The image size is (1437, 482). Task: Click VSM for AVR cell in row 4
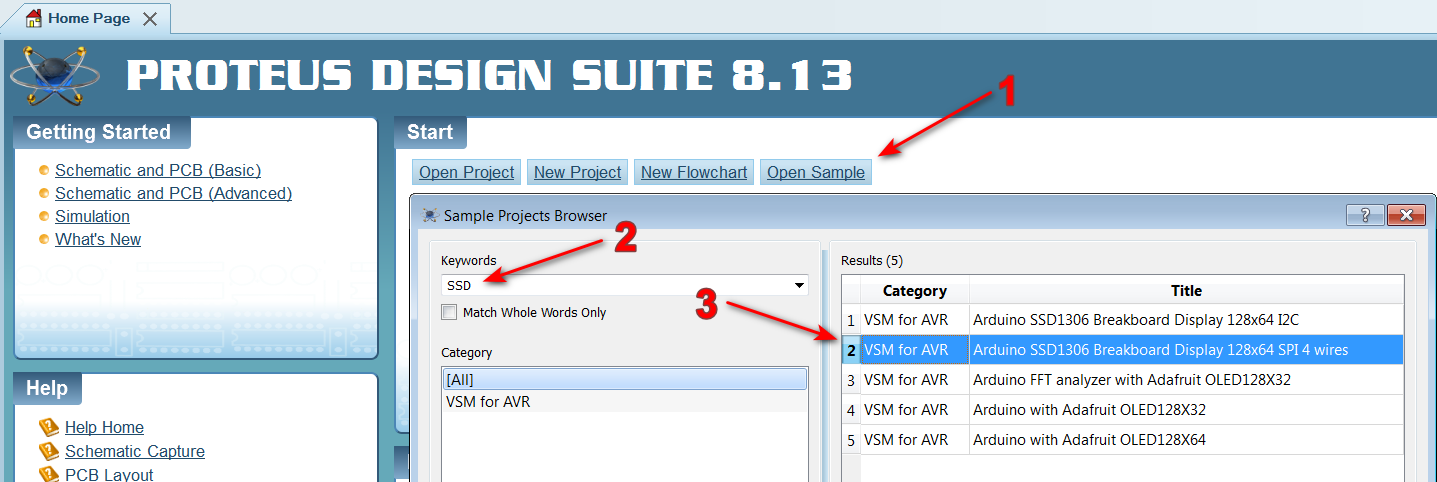(x=915, y=410)
